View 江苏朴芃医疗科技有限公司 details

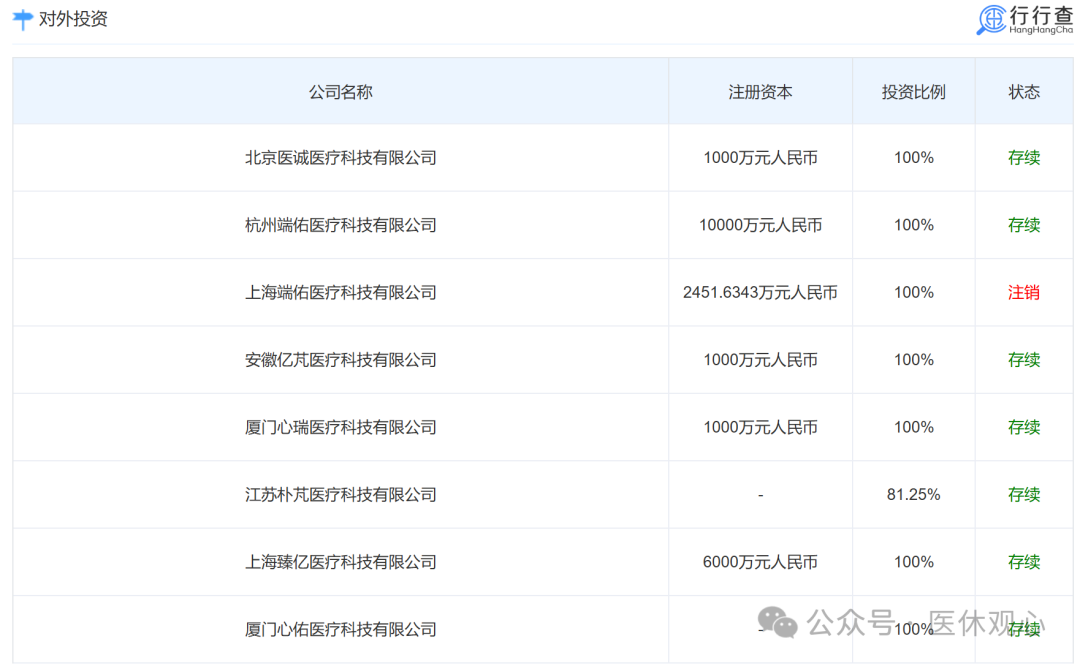coord(340,494)
